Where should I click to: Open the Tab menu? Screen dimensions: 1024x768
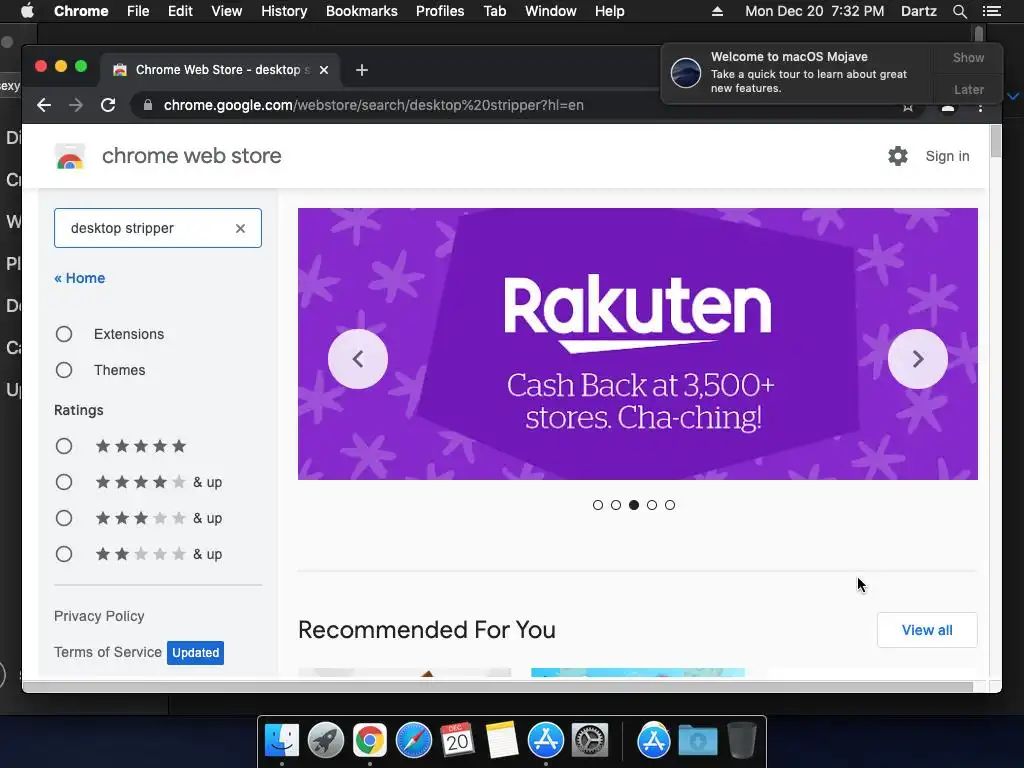click(x=495, y=11)
